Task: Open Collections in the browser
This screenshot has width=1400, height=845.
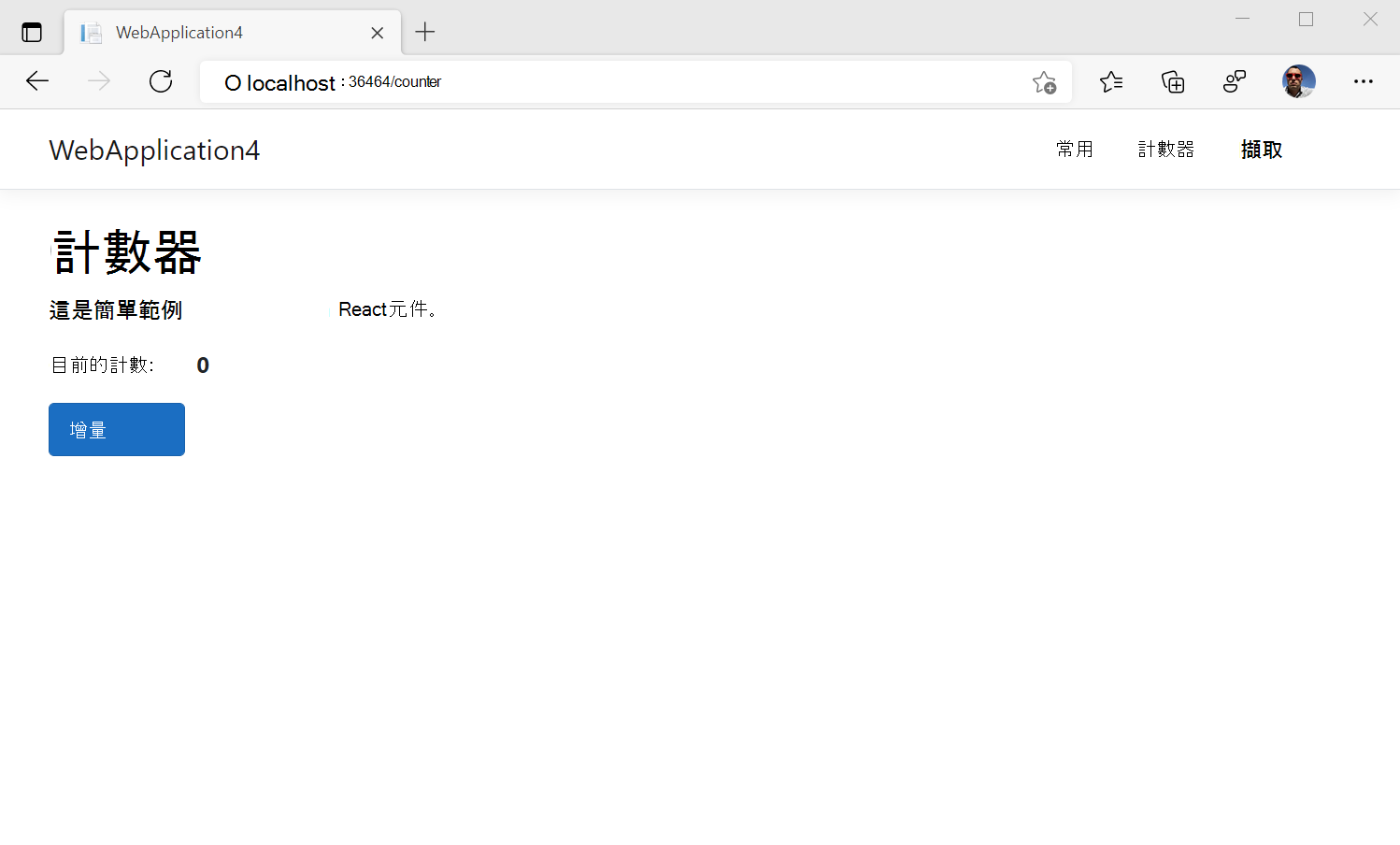Action: pos(1172,82)
